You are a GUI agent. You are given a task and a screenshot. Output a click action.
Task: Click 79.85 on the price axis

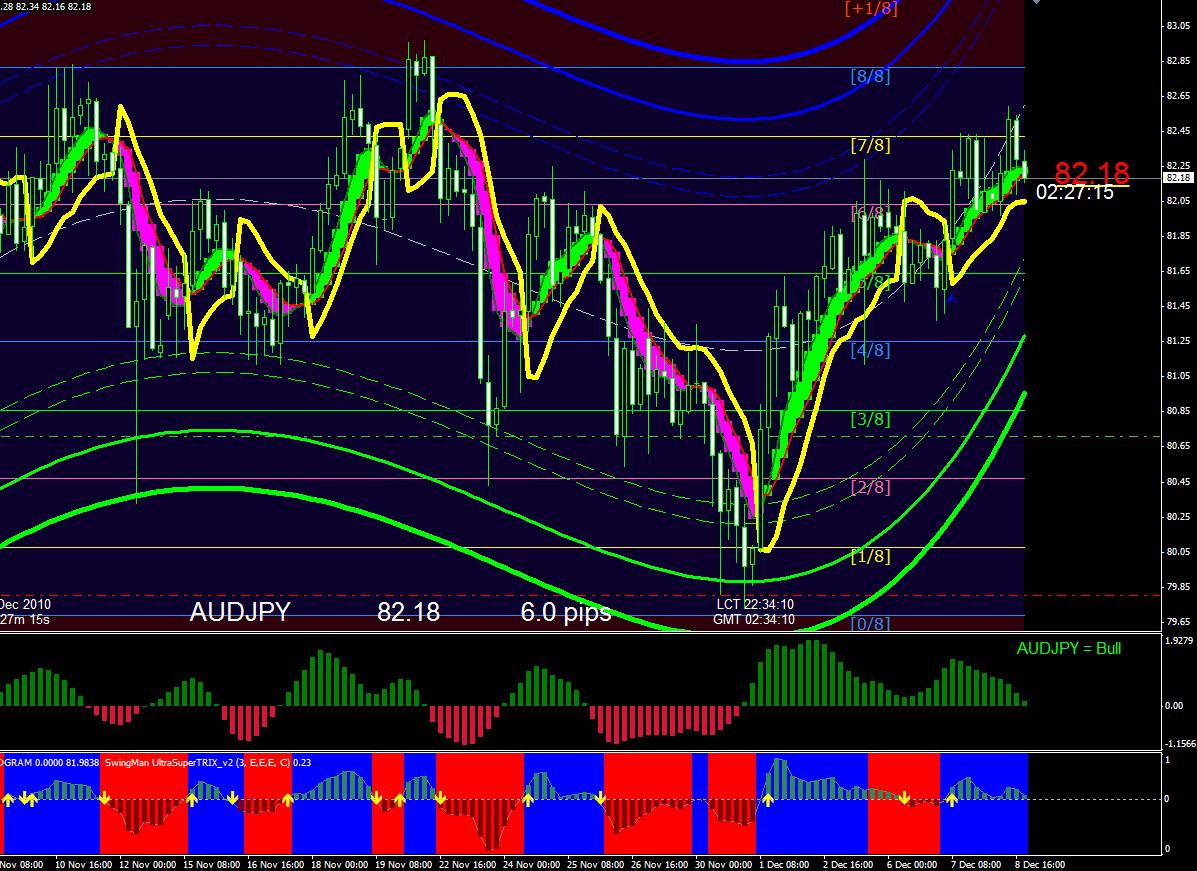tap(1178, 587)
